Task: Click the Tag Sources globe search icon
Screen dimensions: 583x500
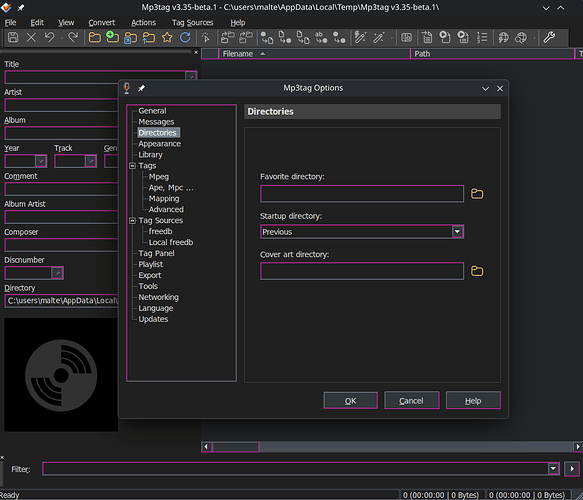Action: (x=521, y=38)
